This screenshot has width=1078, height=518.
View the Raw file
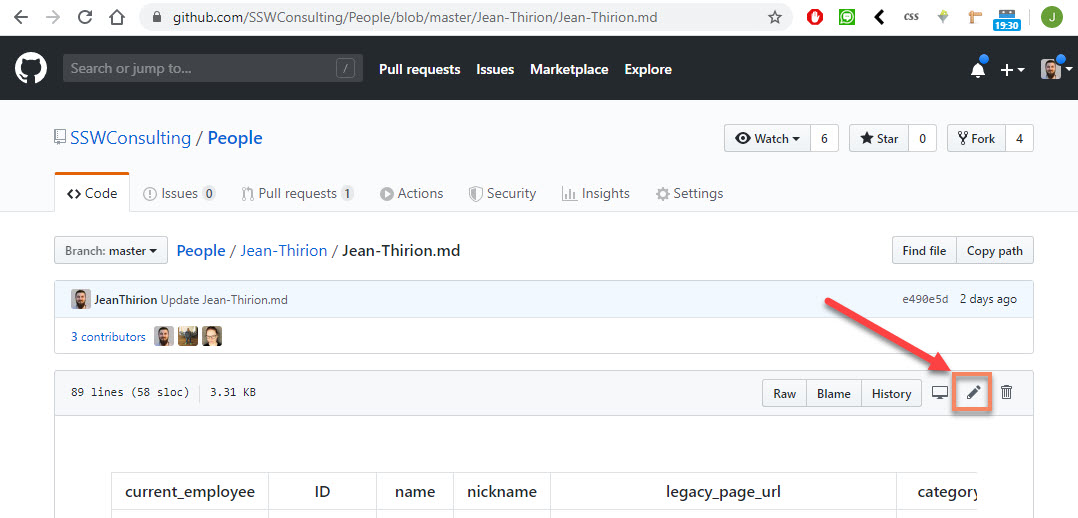(784, 393)
